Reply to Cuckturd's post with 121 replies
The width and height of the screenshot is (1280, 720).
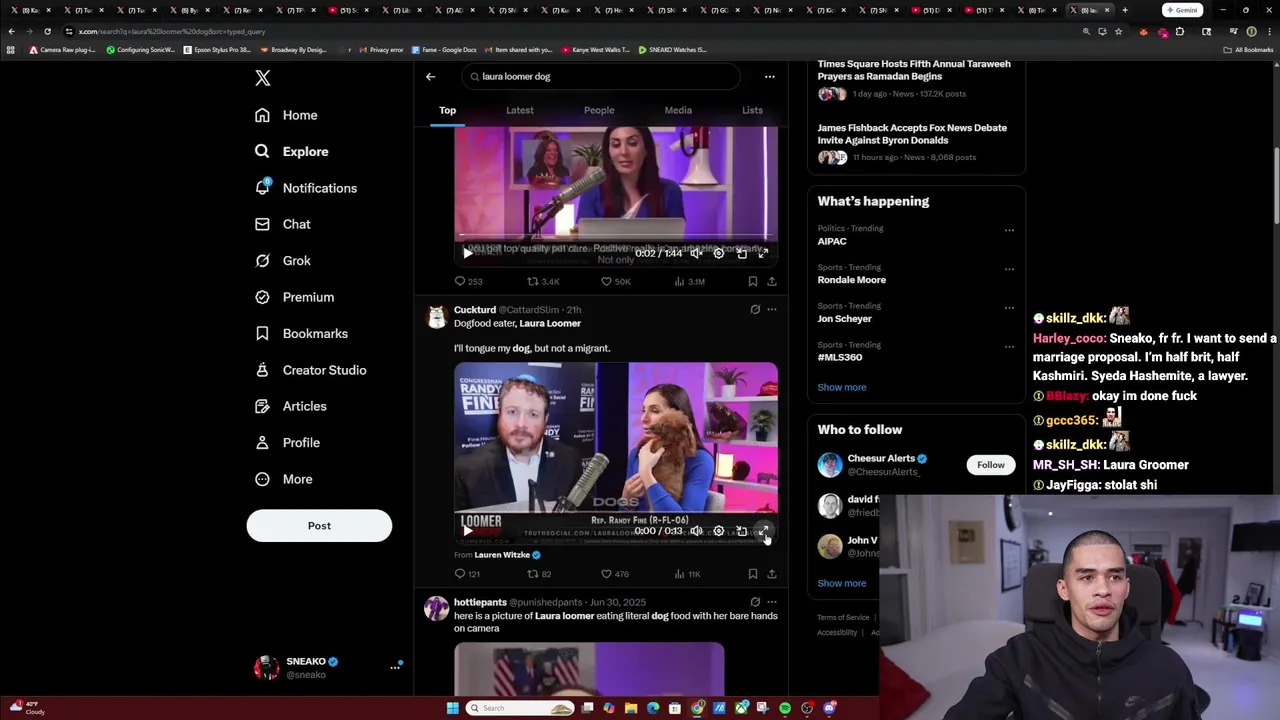click(467, 574)
